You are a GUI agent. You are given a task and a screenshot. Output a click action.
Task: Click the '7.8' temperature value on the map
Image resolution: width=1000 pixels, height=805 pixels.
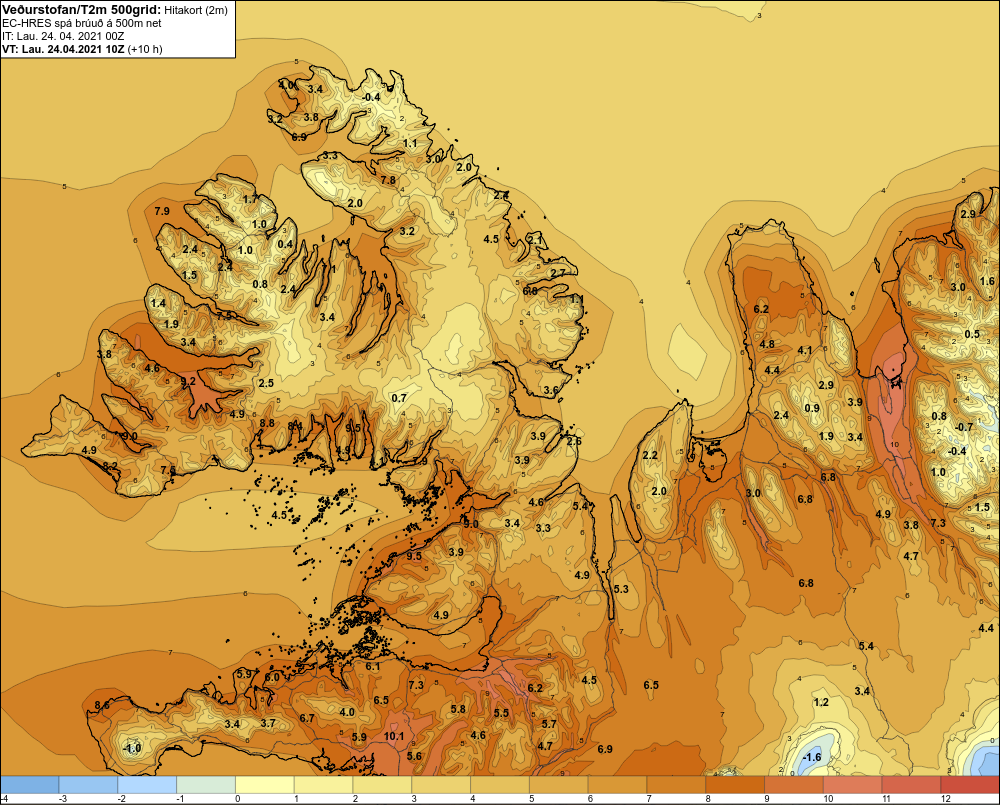(x=388, y=181)
